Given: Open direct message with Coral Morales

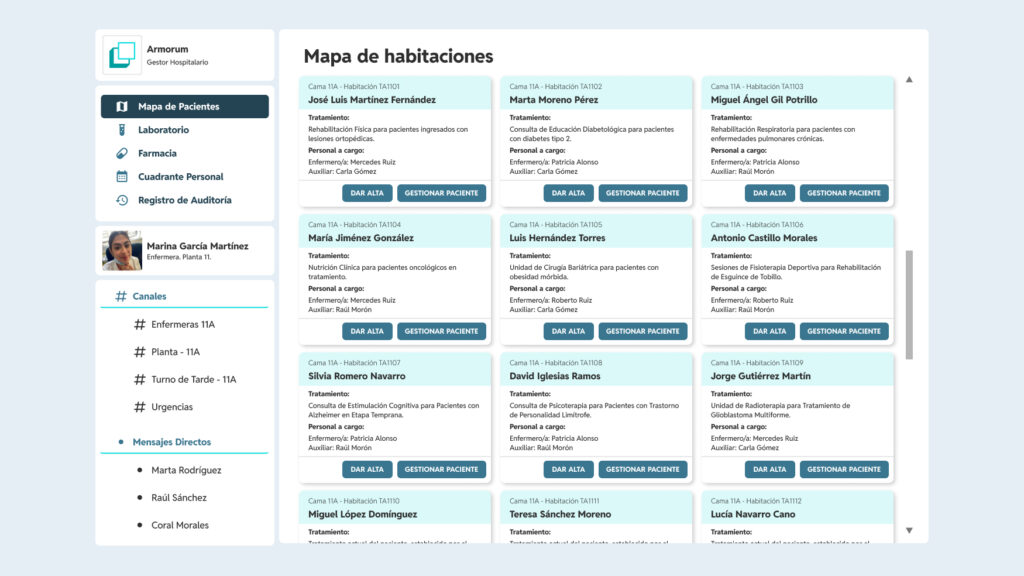Looking at the screenshot, I should pyautogui.click(x=180, y=524).
